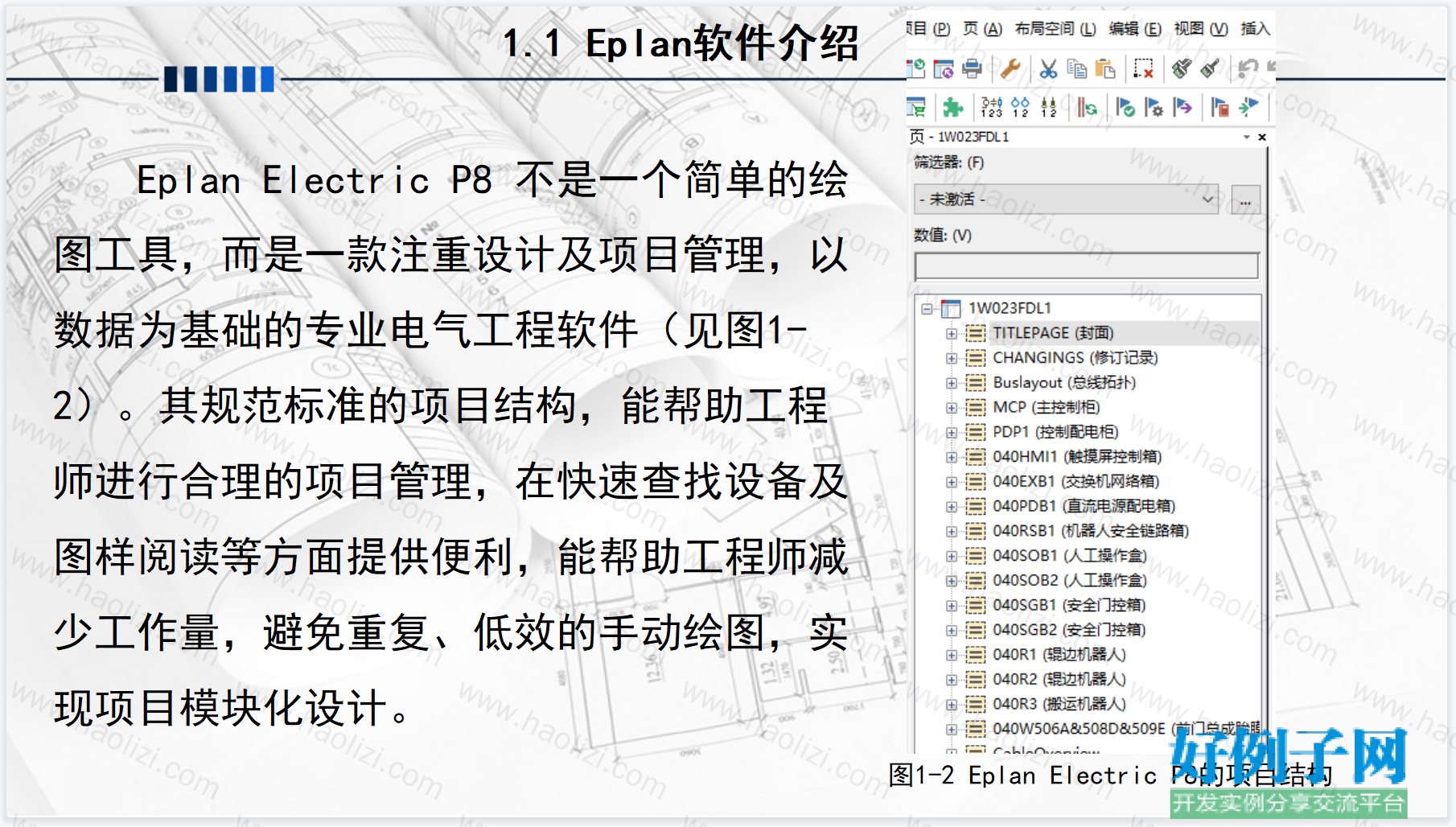Viewport: 1456px width, 827px height.
Task: Open the 插入 menu
Action: (1255, 29)
